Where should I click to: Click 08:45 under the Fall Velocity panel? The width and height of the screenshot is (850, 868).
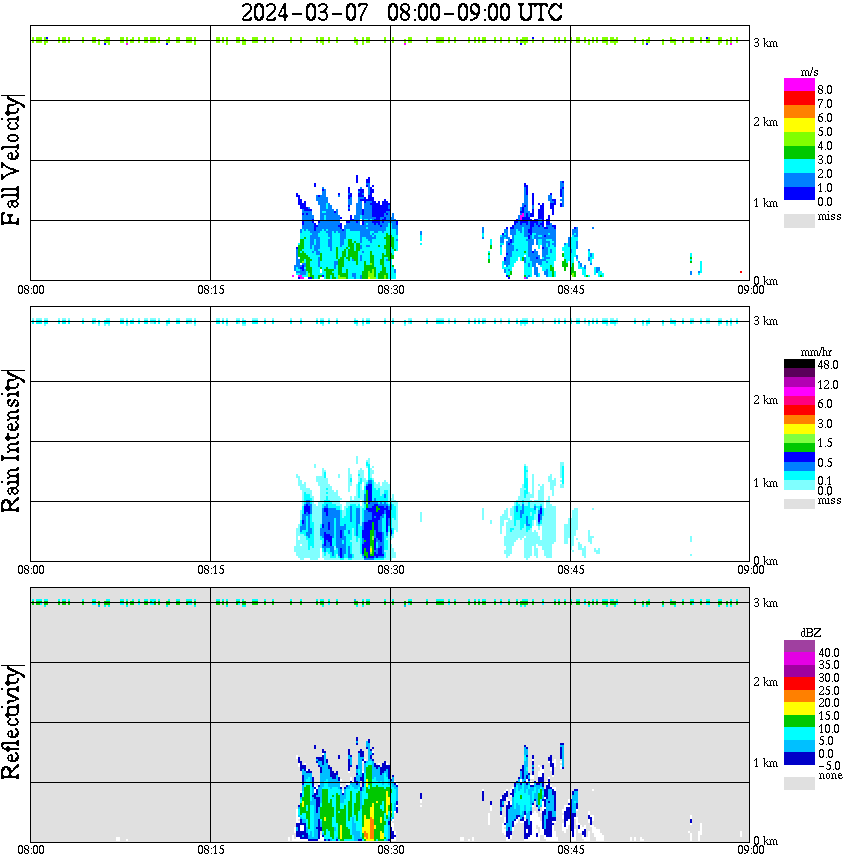point(570,290)
